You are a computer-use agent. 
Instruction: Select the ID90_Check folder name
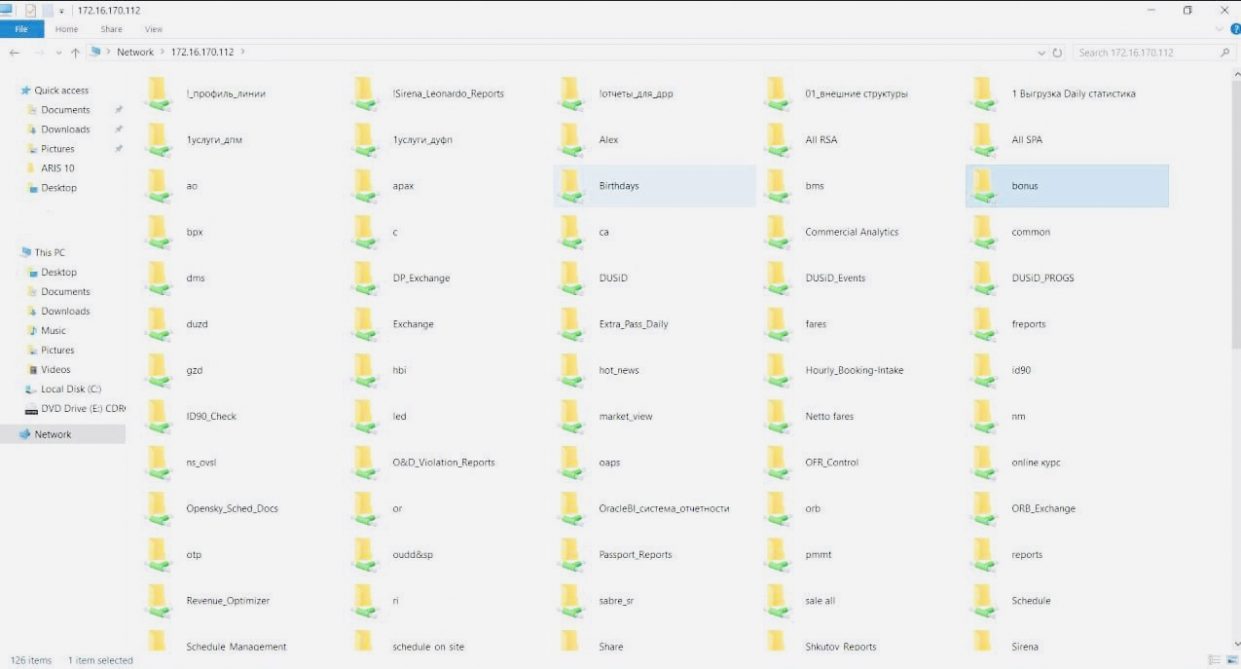click(x=211, y=416)
